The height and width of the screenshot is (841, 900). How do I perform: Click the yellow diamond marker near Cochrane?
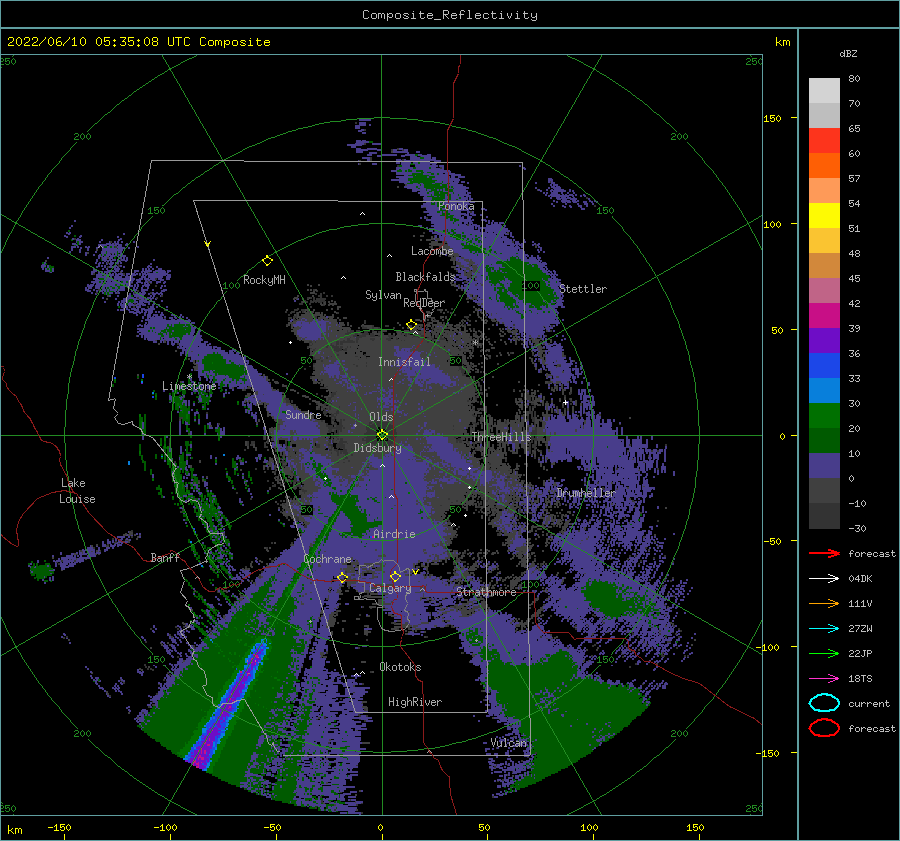[343, 577]
